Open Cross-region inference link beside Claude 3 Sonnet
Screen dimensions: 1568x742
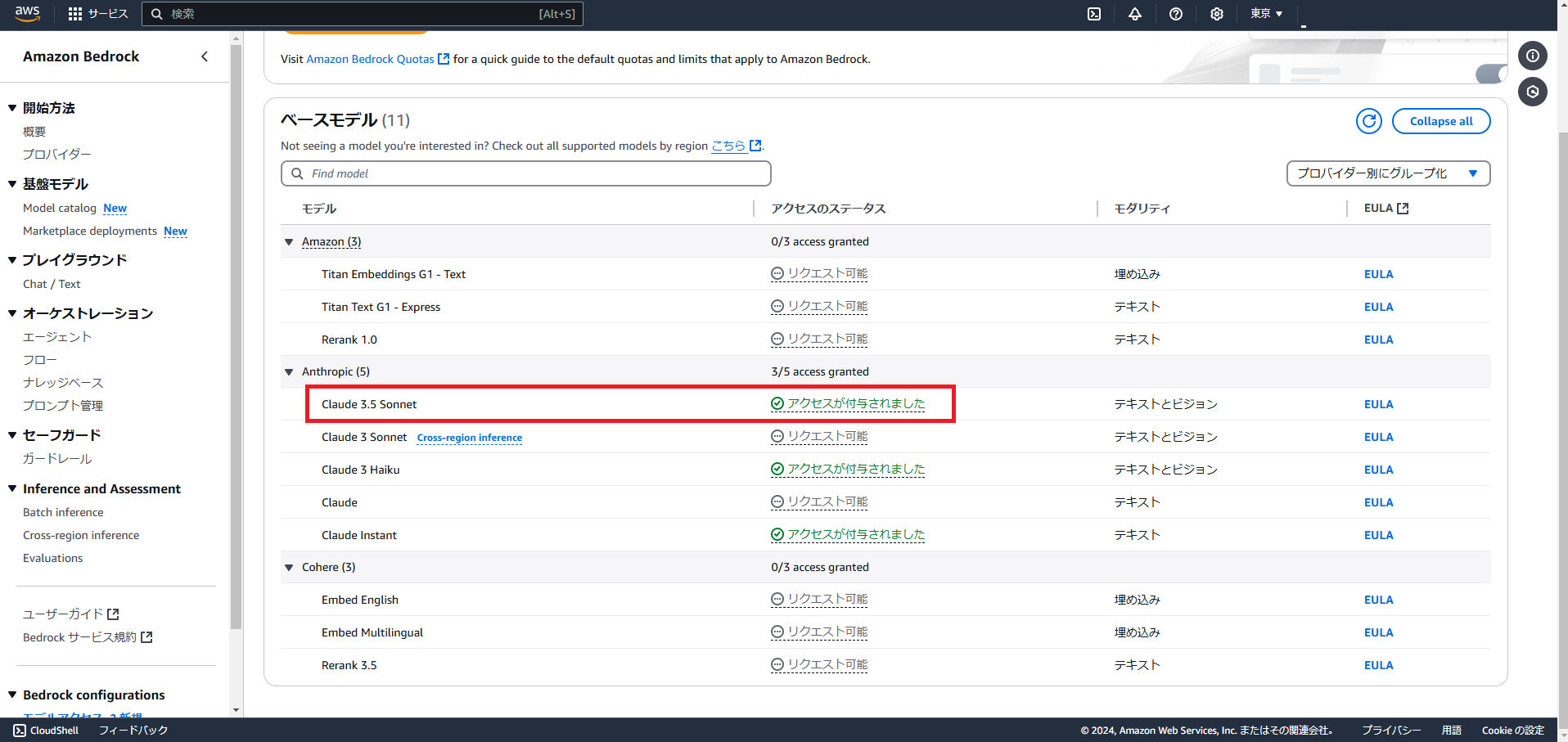pos(470,438)
